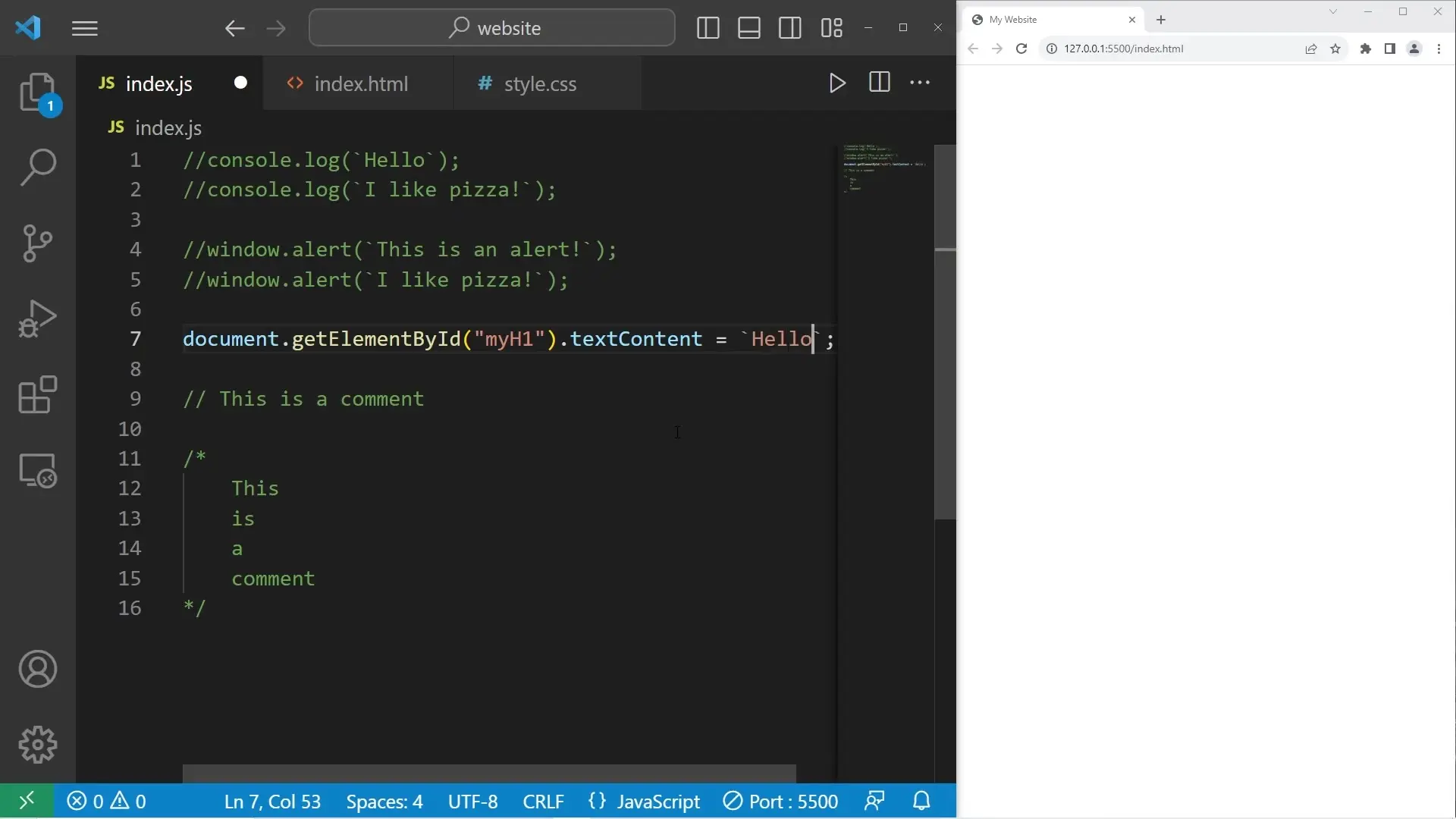Image resolution: width=1456 pixels, height=819 pixels.
Task: Open the Extensions view
Action: [37, 395]
